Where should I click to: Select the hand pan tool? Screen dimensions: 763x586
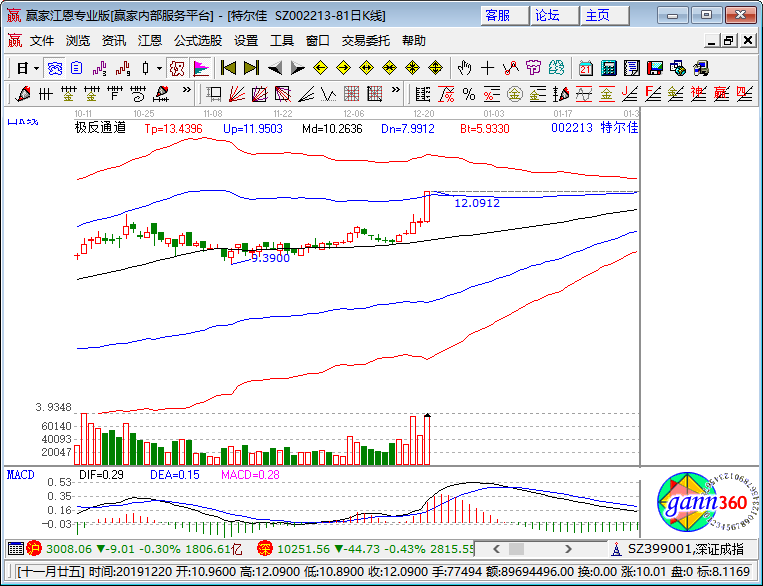[x=465, y=68]
